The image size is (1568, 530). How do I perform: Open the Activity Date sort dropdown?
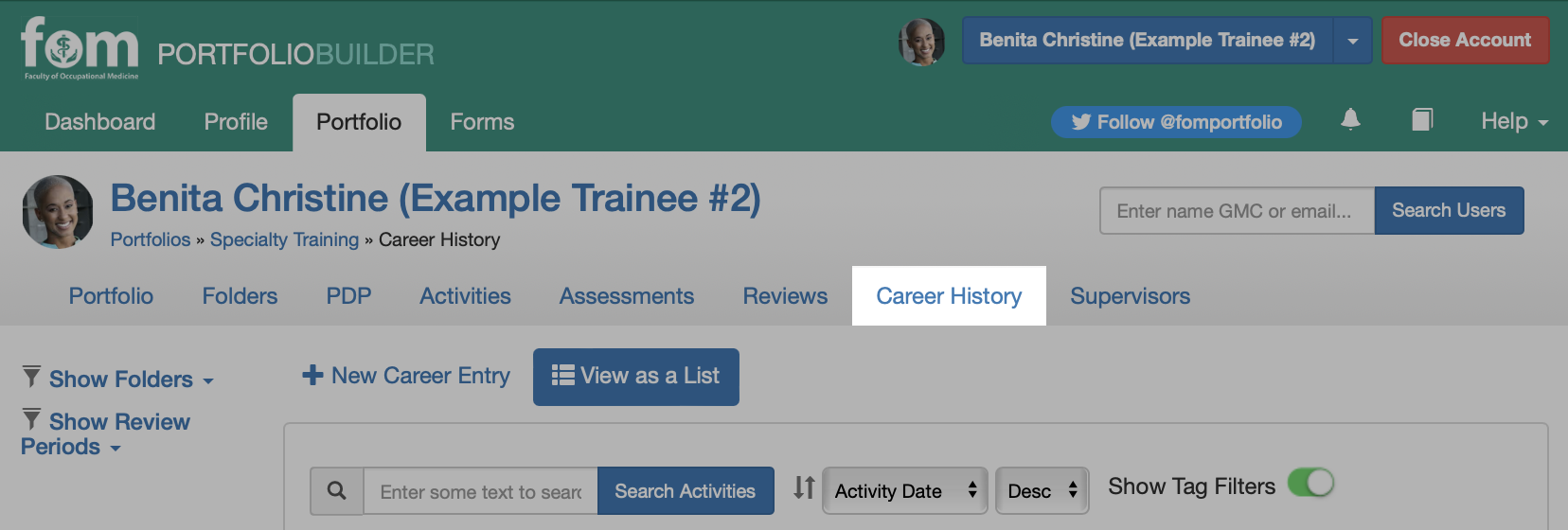click(905, 491)
